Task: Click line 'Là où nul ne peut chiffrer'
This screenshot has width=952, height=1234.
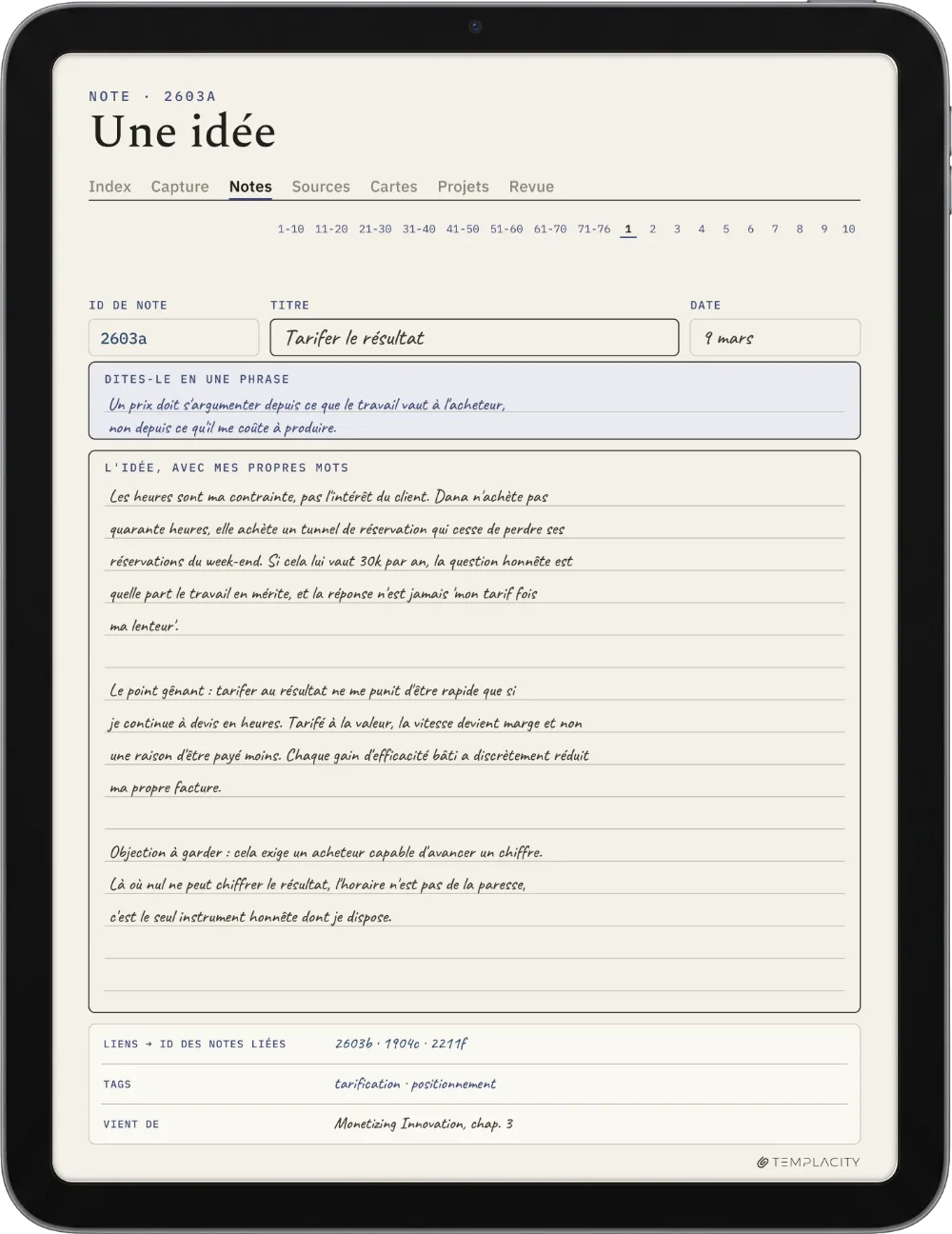Action: 317,885
